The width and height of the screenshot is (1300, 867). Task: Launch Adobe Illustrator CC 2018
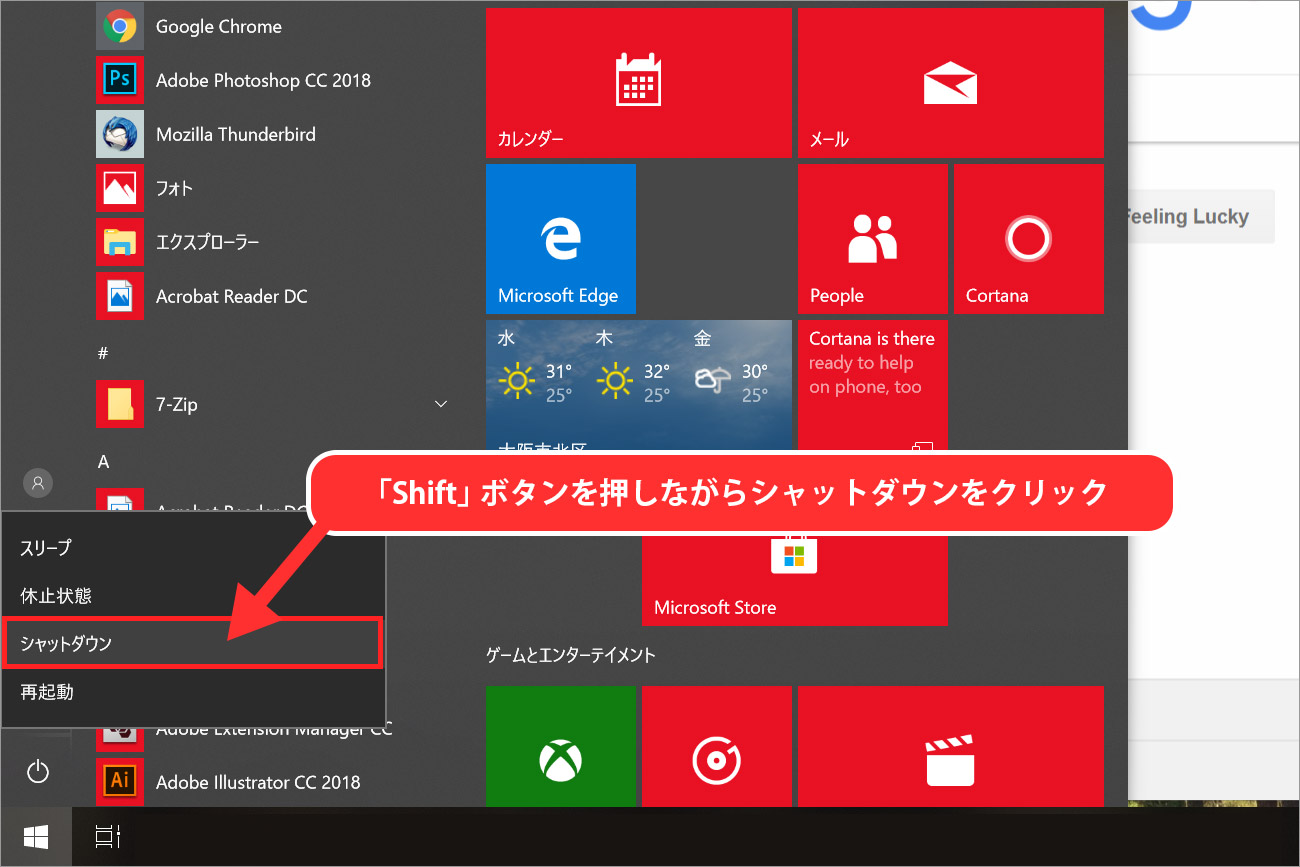pyautogui.click(x=275, y=782)
